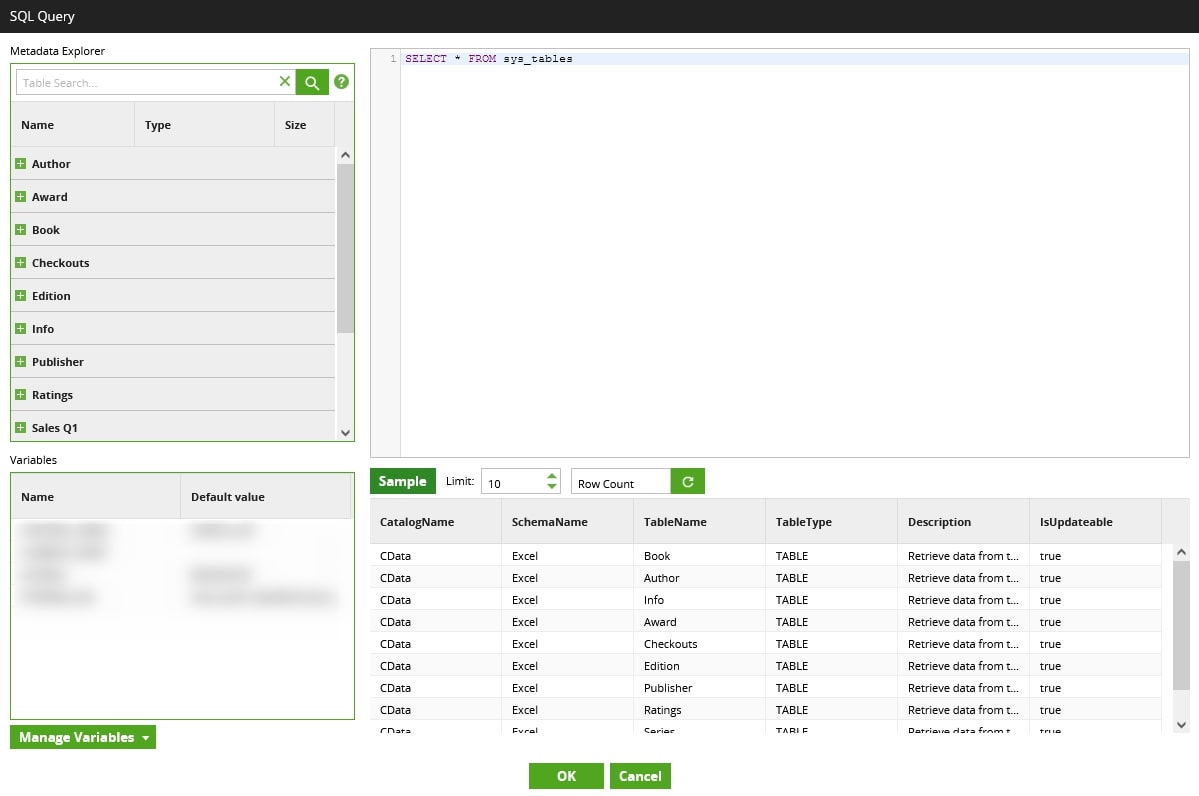Image resolution: width=1199 pixels, height=796 pixels.
Task: Click the metadata explorer scrollbar thumb
Action: [x=345, y=248]
